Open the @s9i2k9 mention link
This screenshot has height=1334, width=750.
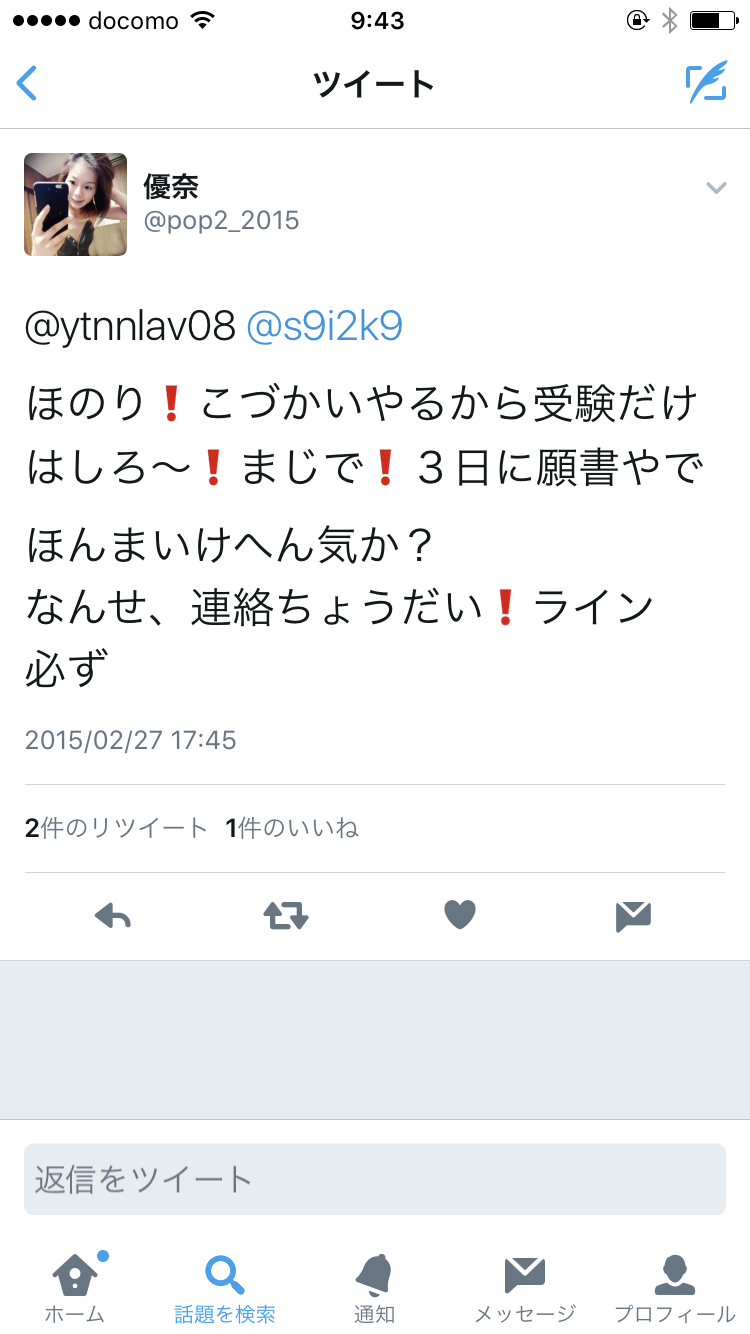[324, 327]
